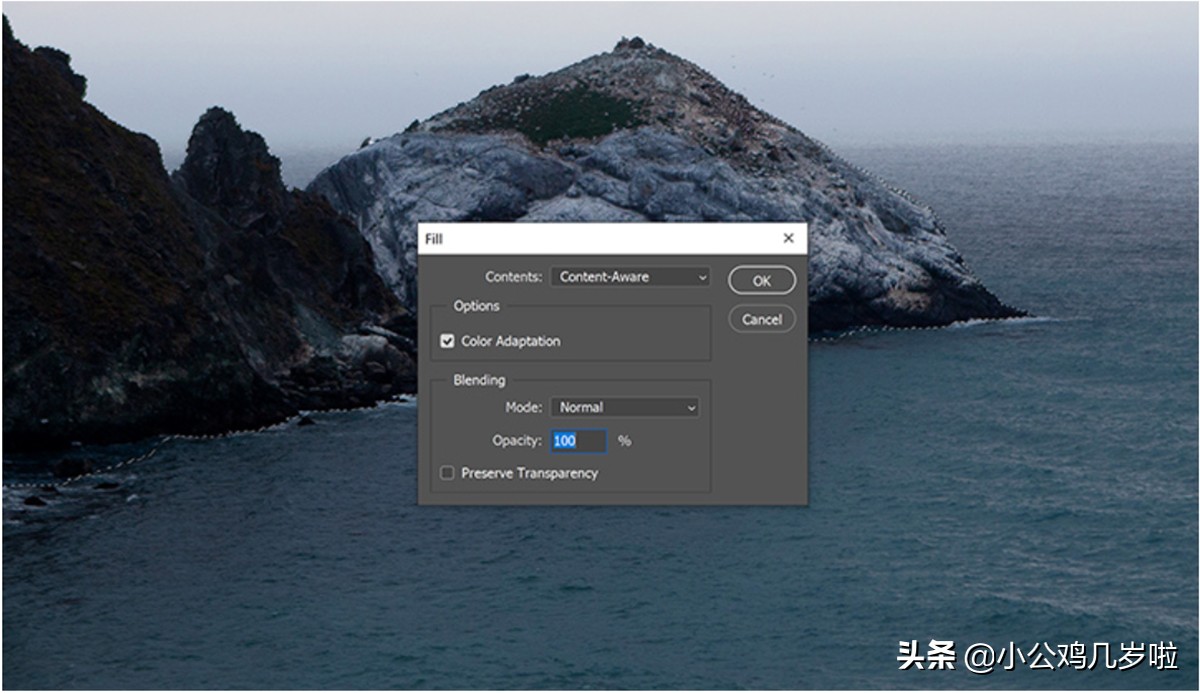The height and width of the screenshot is (693, 1200).
Task: Click the Color Adaptation label text
Action: coord(510,342)
